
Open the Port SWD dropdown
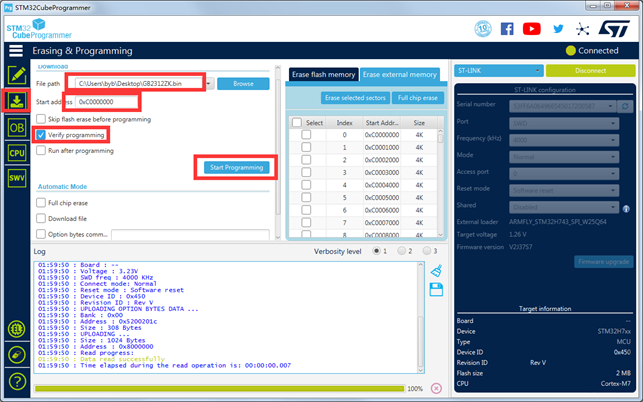pyautogui.click(x=564, y=123)
